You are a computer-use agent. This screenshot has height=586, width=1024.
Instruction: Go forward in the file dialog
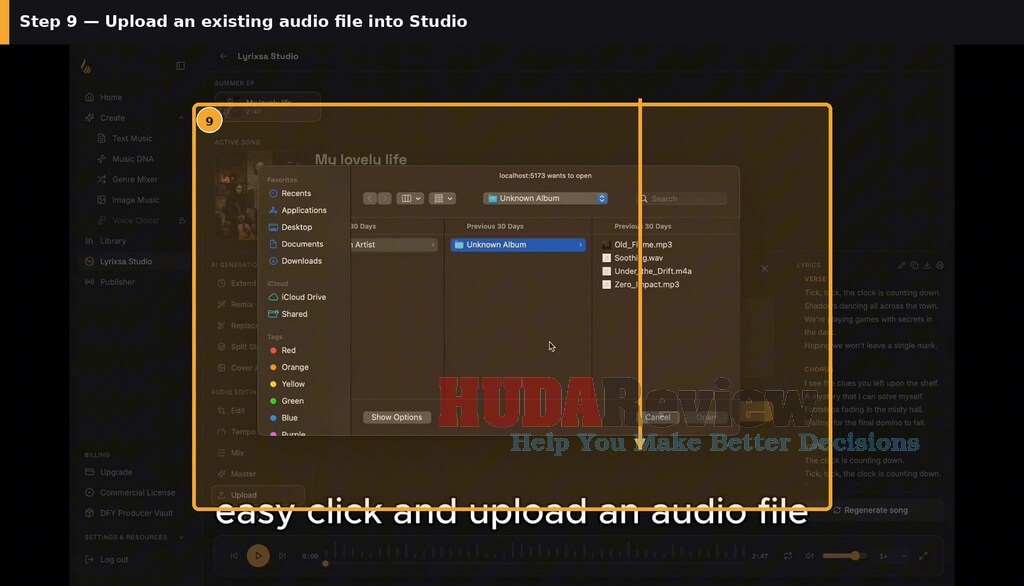[384, 199]
